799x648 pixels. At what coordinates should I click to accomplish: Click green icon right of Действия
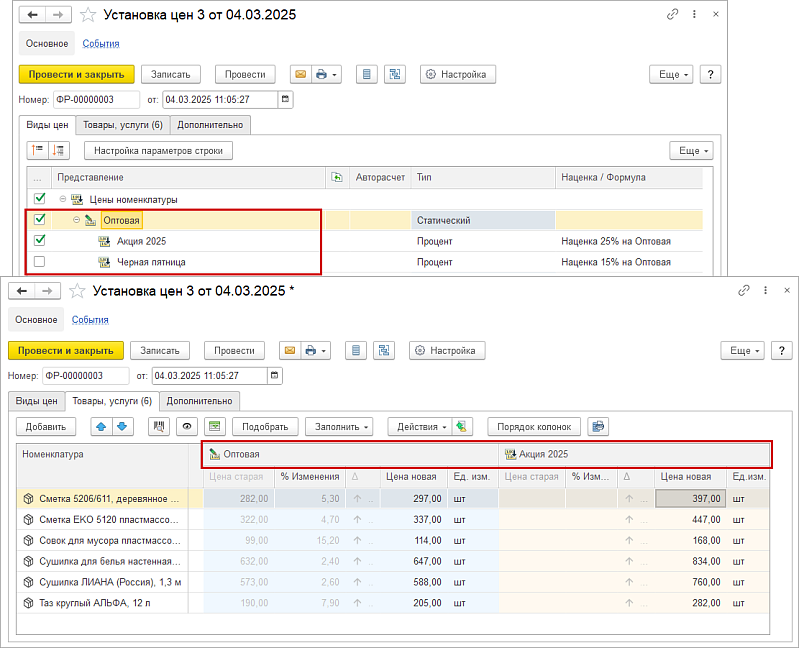point(462,426)
